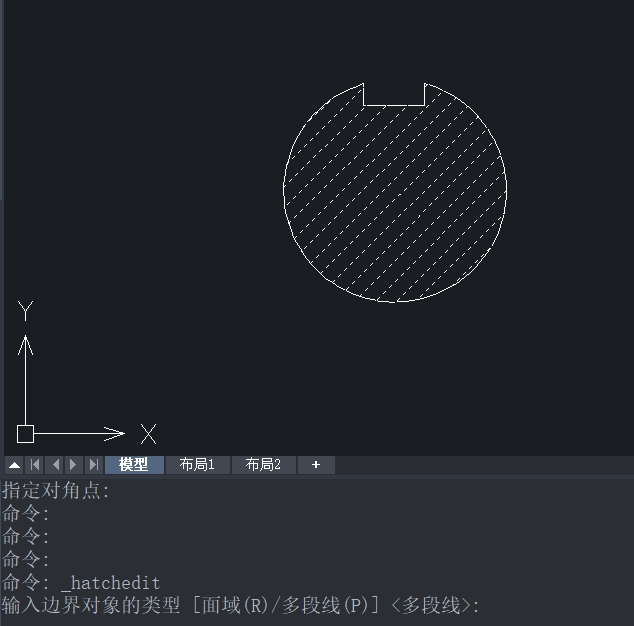This screenshot has width=634, height=626.
Task: Click the UCS origin square icon
Action: tap(26, 433)
